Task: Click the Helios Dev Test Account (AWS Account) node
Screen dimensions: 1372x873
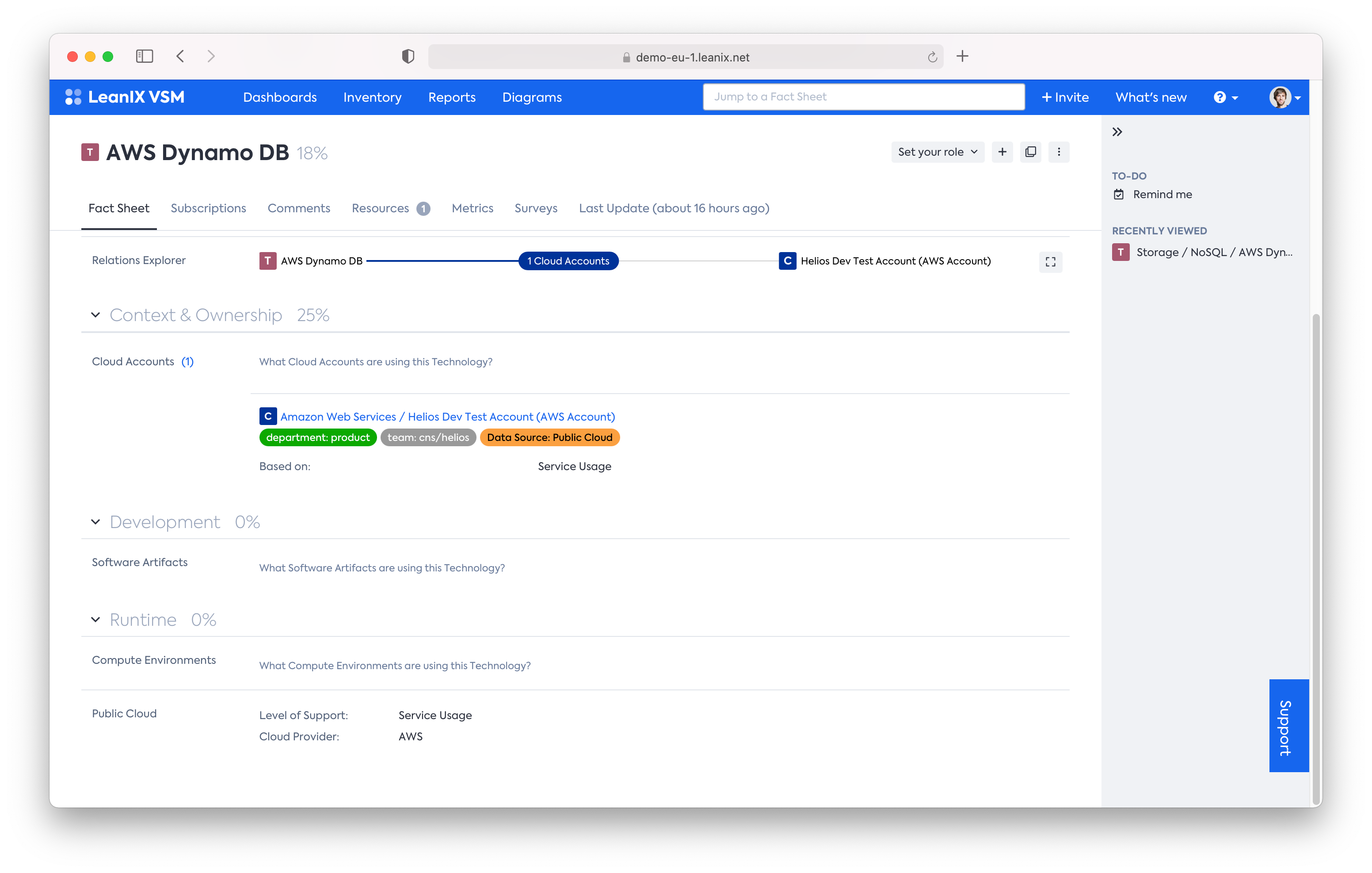Action: coord(895,260)
